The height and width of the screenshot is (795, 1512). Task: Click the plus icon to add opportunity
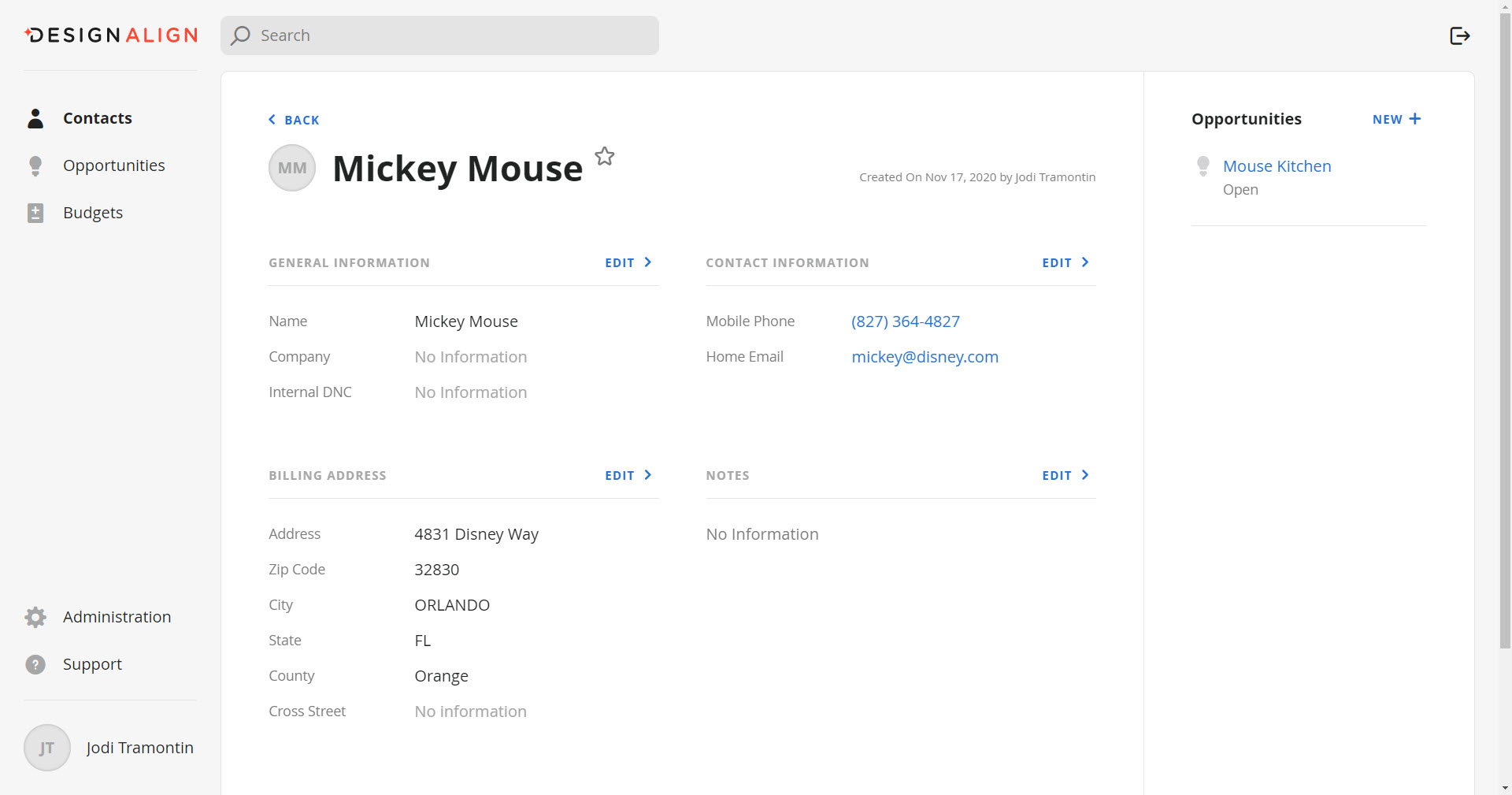pos(1415,119)
